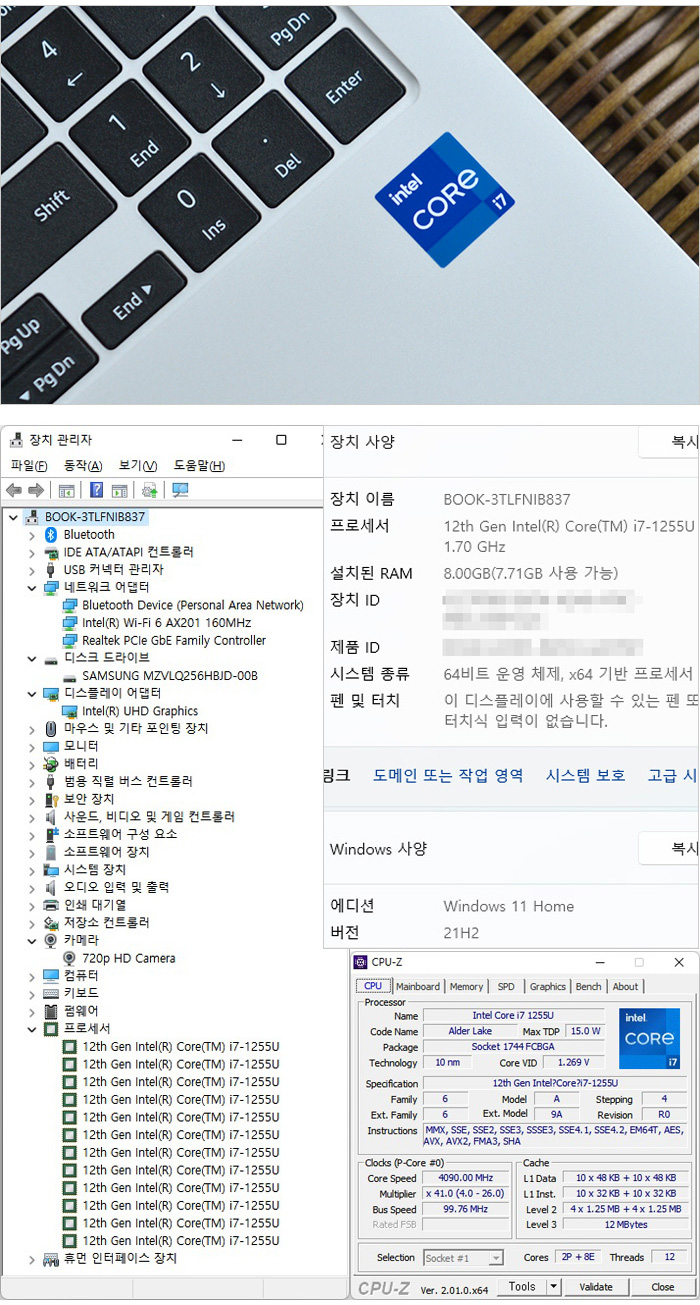Viewport: 700px width, 1305px height.
Task: Select the 오디오 입력 및 출력 row
Action: click(116, 887)
